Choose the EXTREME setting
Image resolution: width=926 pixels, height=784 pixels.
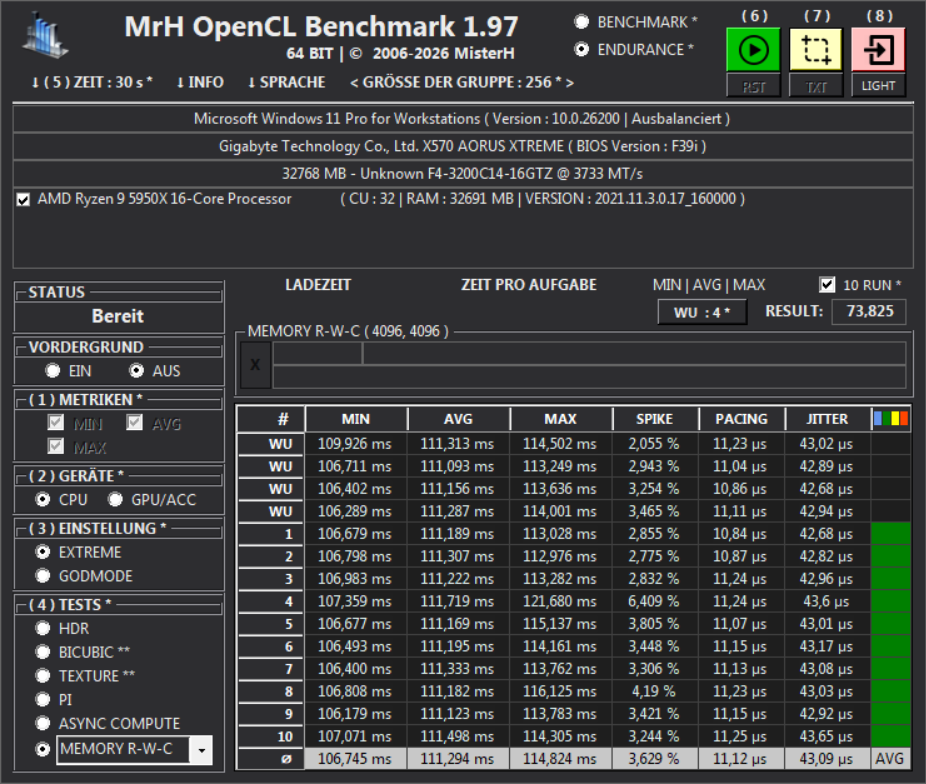coord(43,552)
